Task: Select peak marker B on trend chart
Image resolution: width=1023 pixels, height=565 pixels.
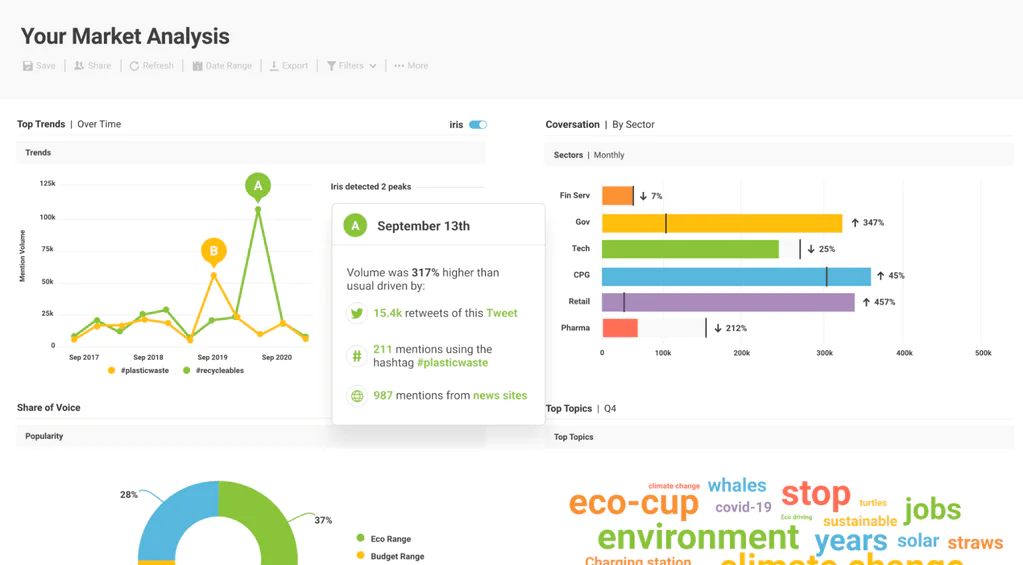Action: 213,251
